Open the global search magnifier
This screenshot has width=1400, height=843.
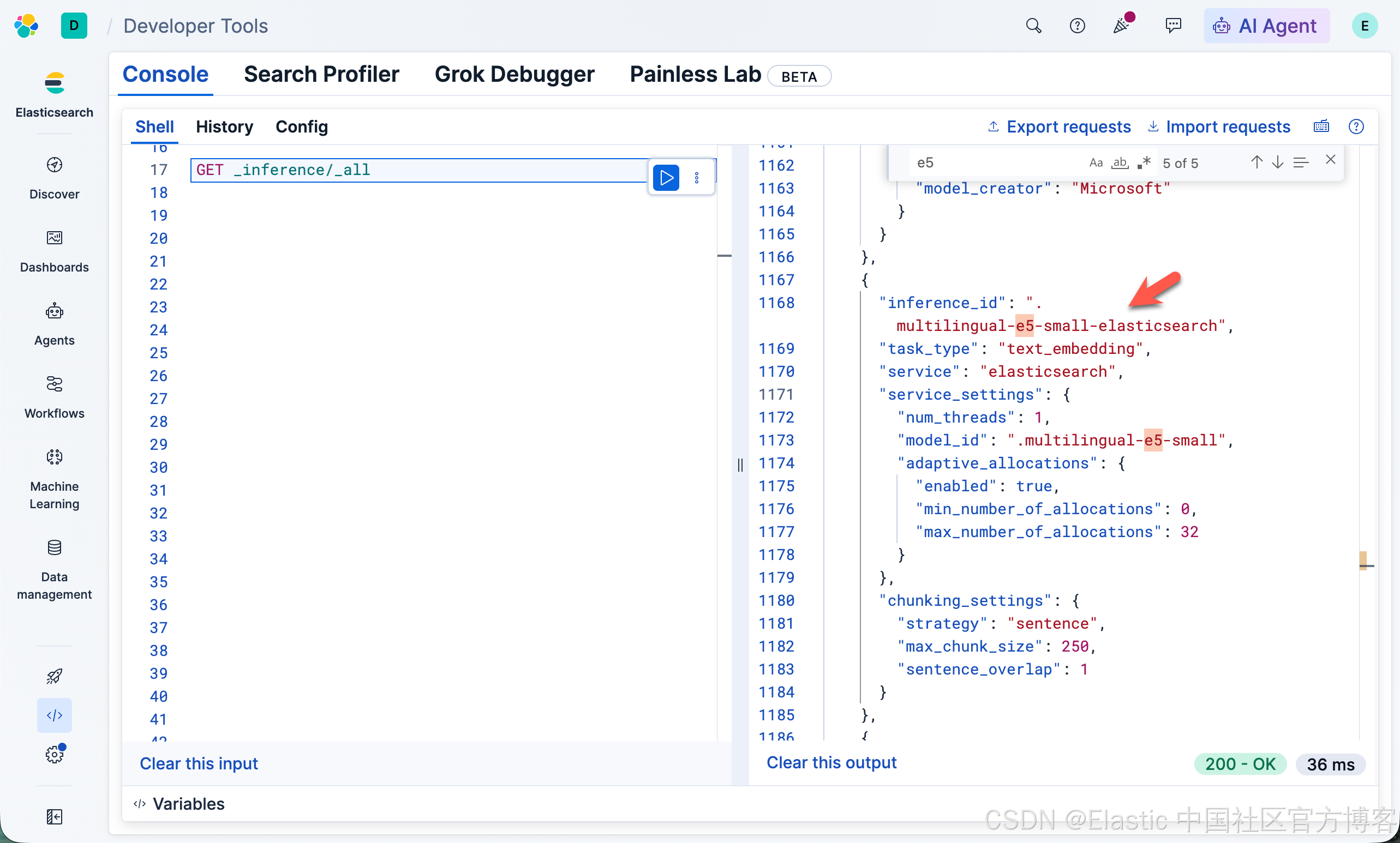pos(1033,26)
